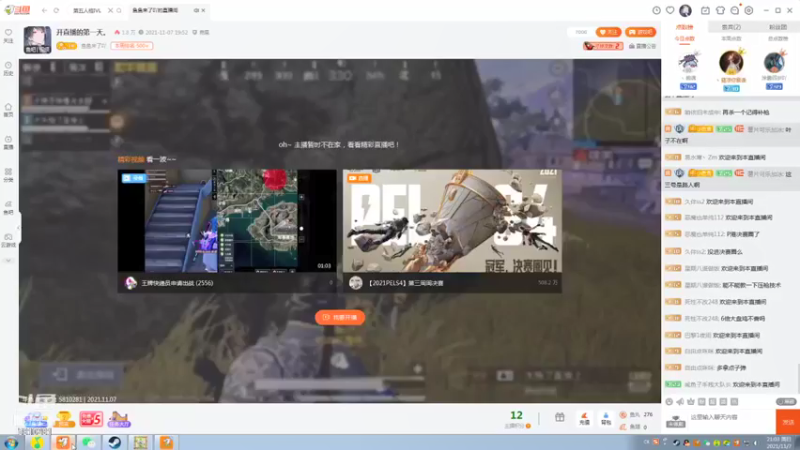The image size is (800, 450).
Task: Open the Steam icon in the taskbar
Action: click(114, 442)
